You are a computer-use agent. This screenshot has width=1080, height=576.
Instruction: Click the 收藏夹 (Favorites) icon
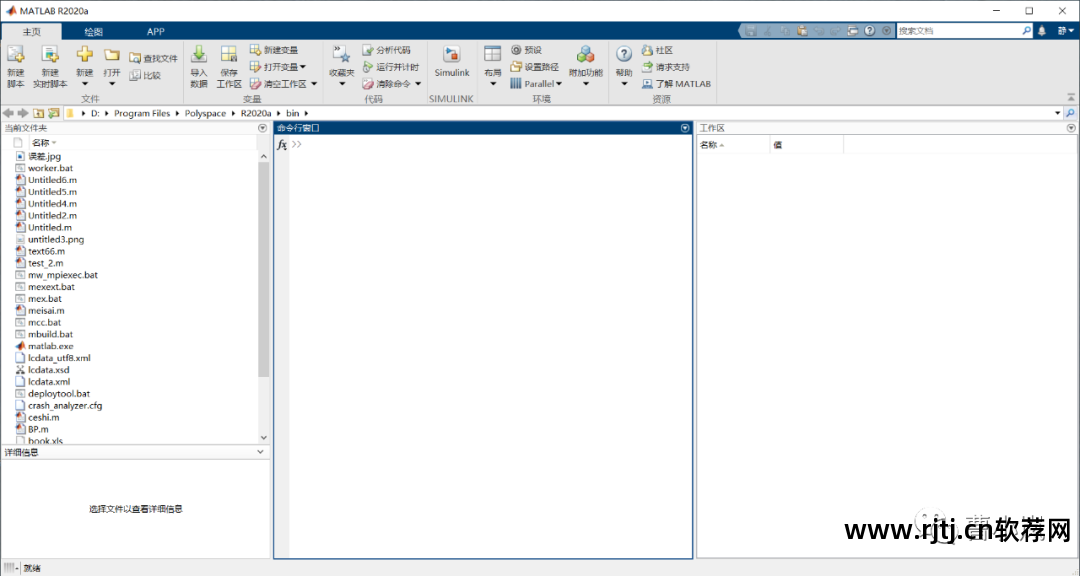[x=342, y=55]
